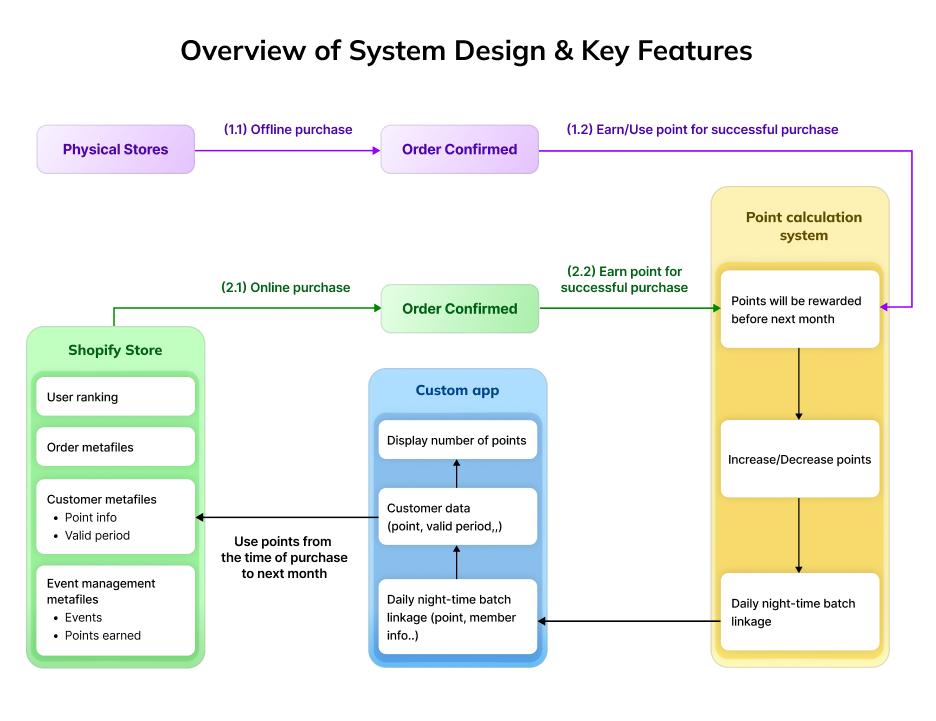Click the Point info bullet
The width and height of the screenshot is (936, 721).
pyautogui.click(x=90, y=517)
